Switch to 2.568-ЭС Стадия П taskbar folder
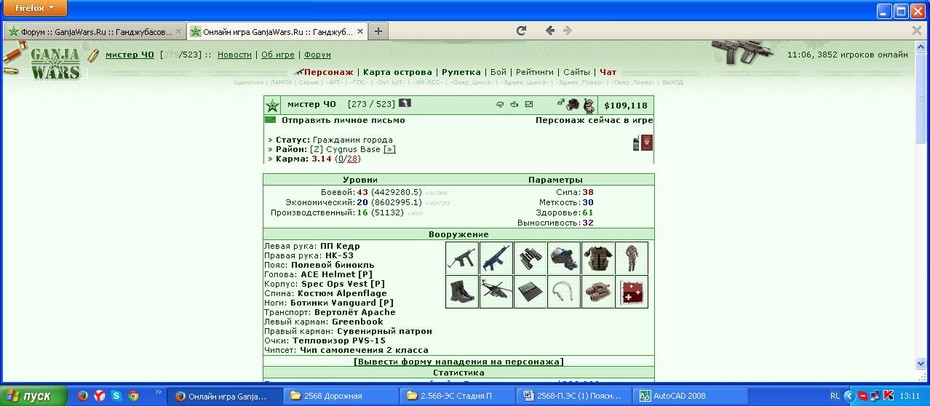 point(457,396)
